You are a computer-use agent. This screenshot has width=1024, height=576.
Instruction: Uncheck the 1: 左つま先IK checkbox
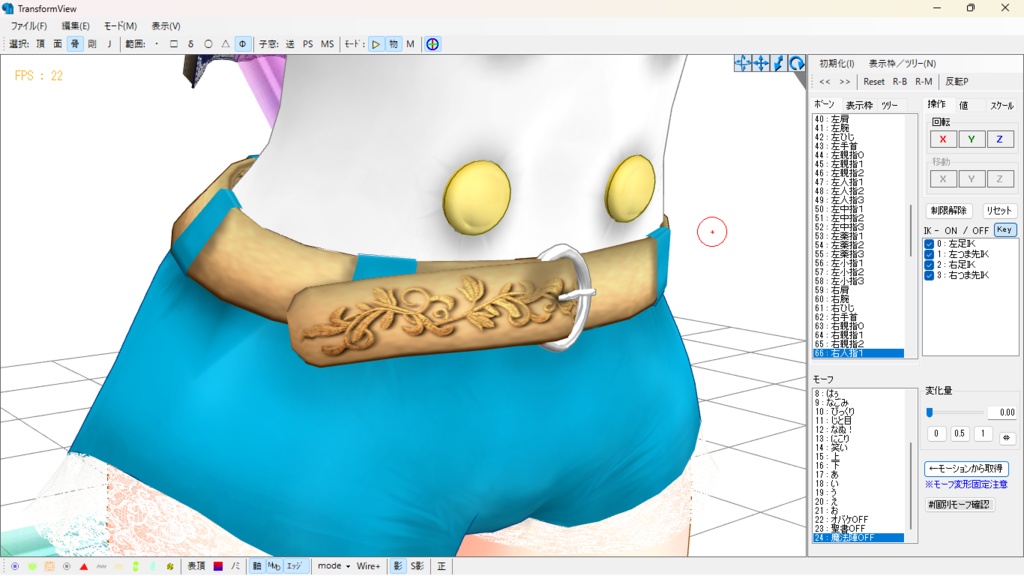coord(929,254)
